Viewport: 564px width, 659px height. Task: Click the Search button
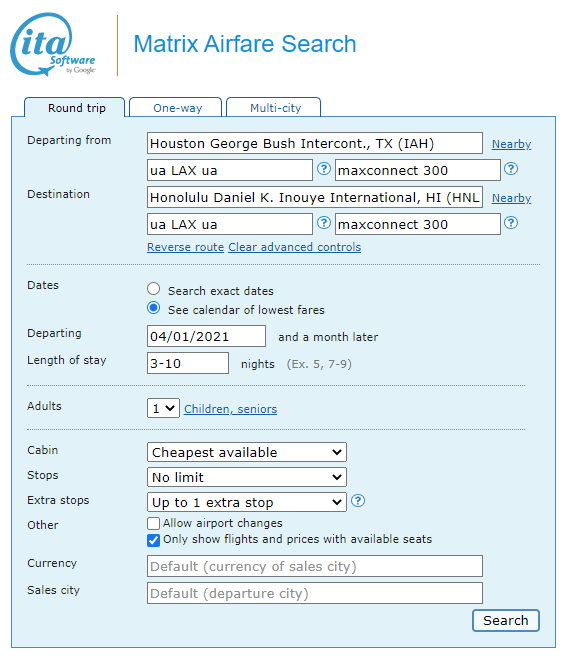pos(506,620)
